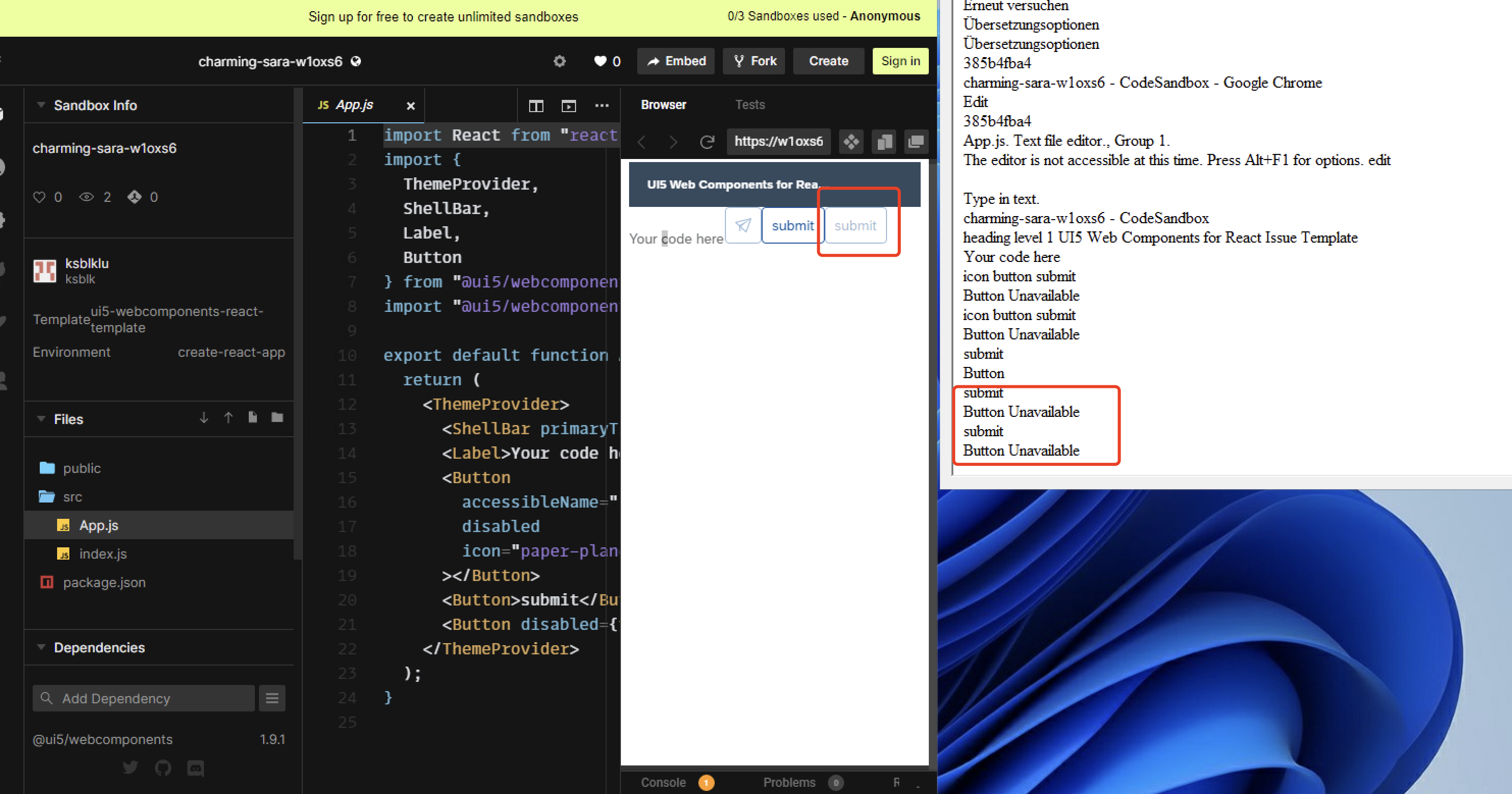The height and width of the screenshot is (794, 1512).
Task: Open the Problems tab in console panel
Action: click(790, 782)
